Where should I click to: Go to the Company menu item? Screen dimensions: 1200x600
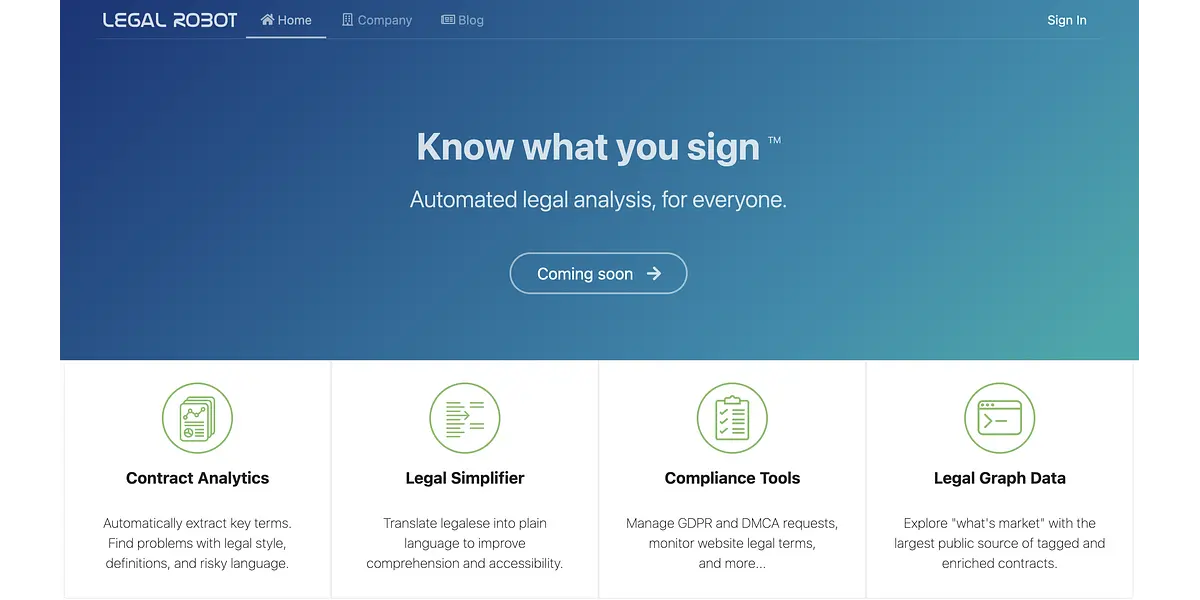pos(377,20)
